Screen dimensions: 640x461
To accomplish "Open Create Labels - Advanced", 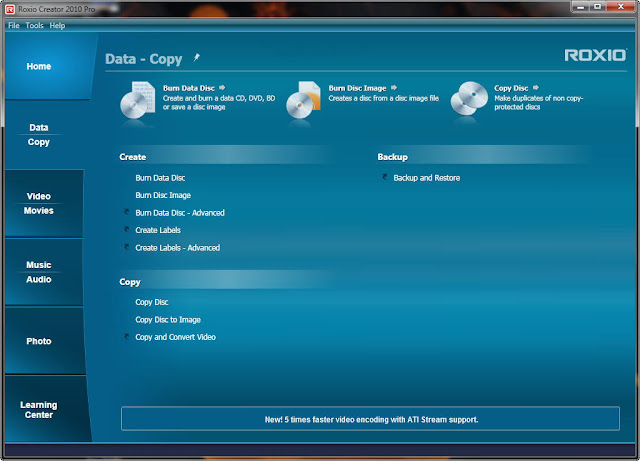I will tap(178, 248).
